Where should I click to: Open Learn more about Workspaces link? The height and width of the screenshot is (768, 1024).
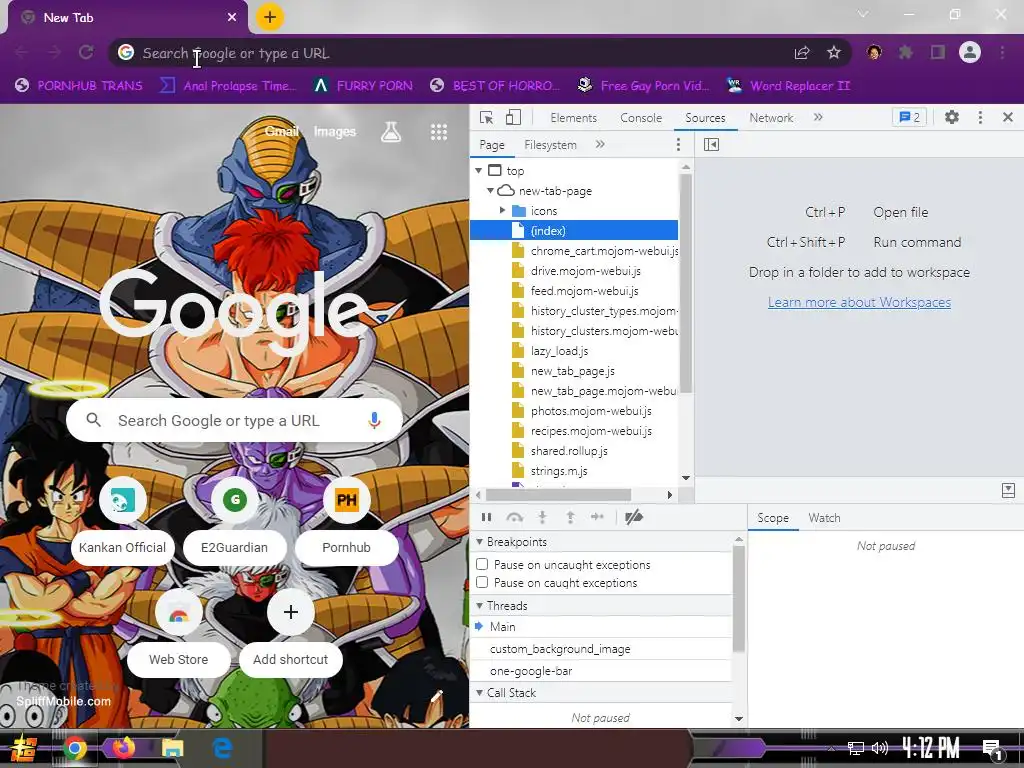click(859, 302)
